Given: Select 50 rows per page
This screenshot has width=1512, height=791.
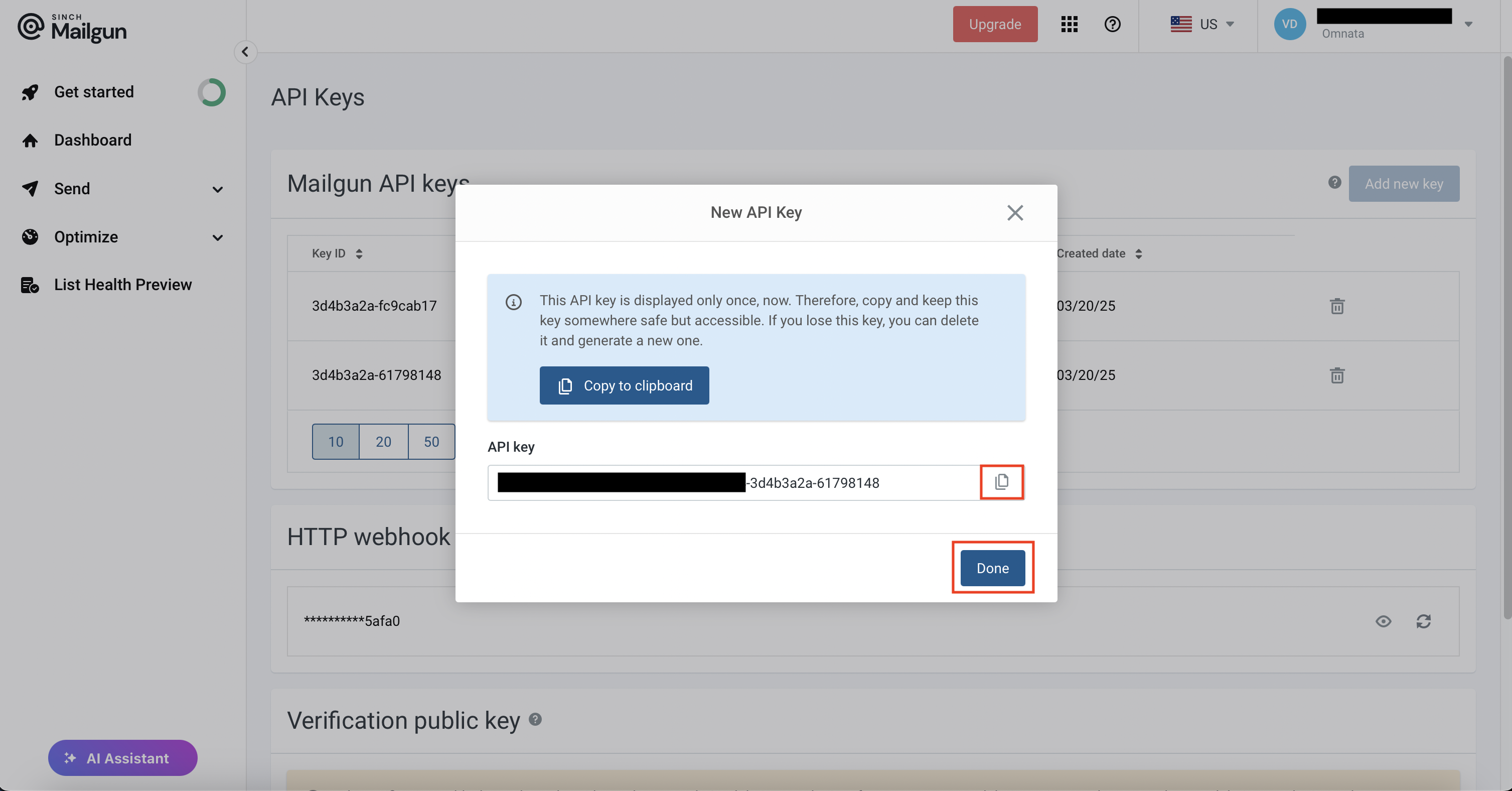Looking at the screenshot, I should pos(431,442).
